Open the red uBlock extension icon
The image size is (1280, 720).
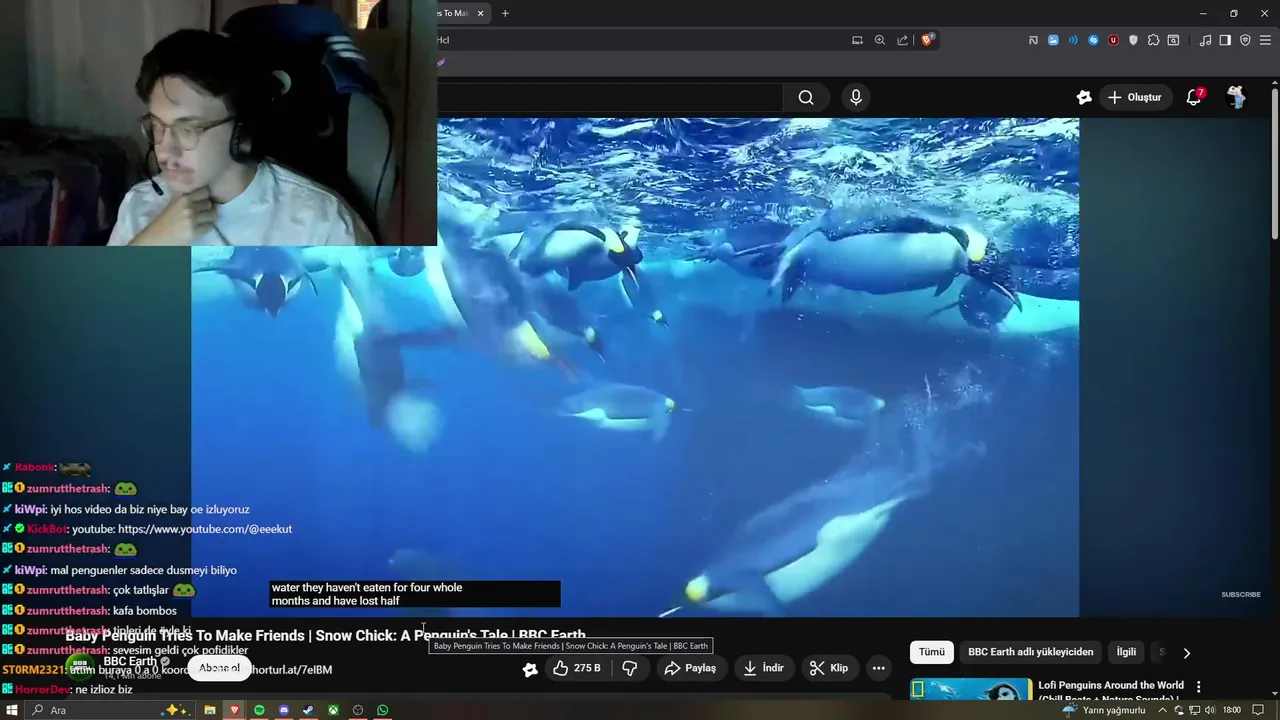[1113, 40]
